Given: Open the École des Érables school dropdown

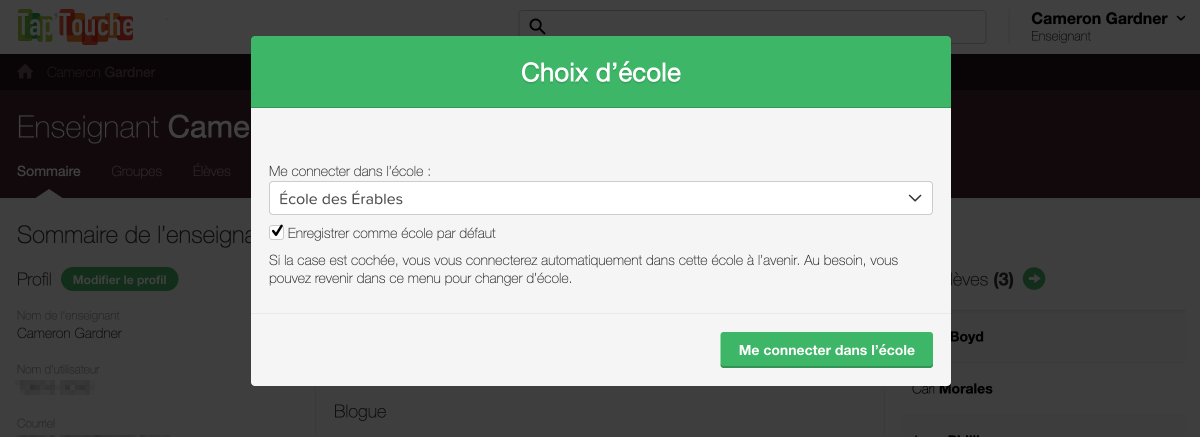Looking at the screenshot, I should click(x=600, y=198).
